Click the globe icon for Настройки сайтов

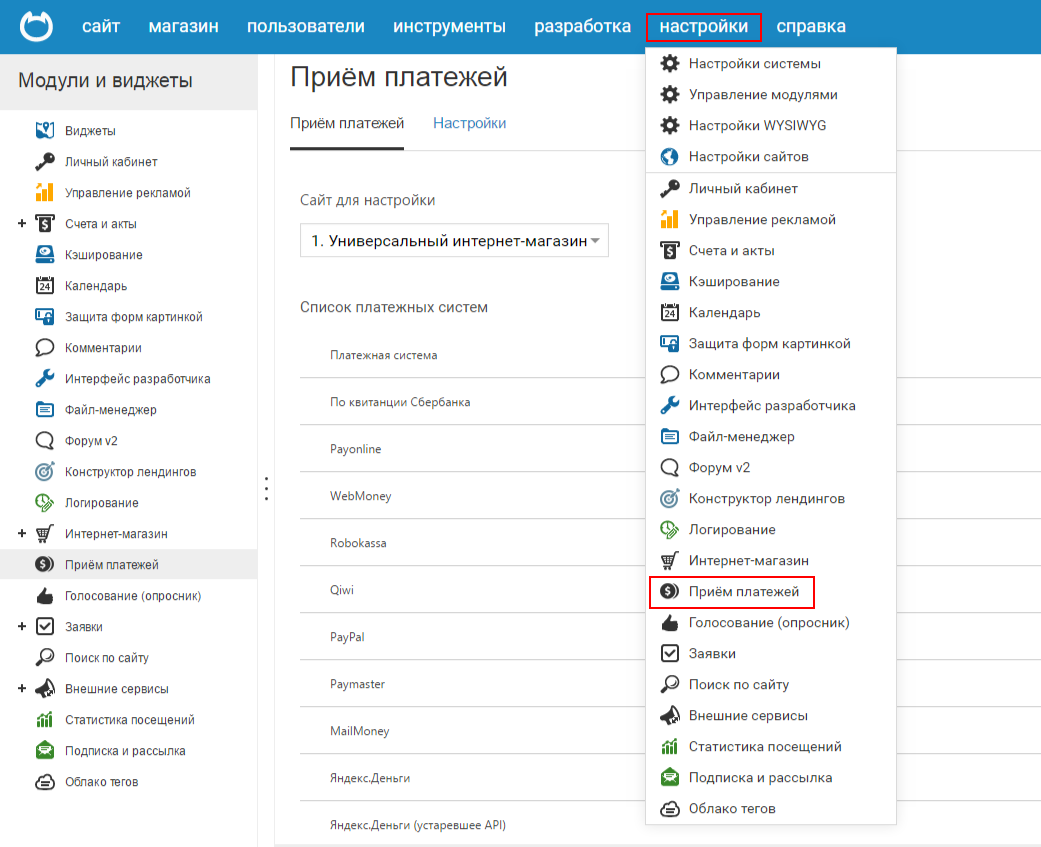670,157
